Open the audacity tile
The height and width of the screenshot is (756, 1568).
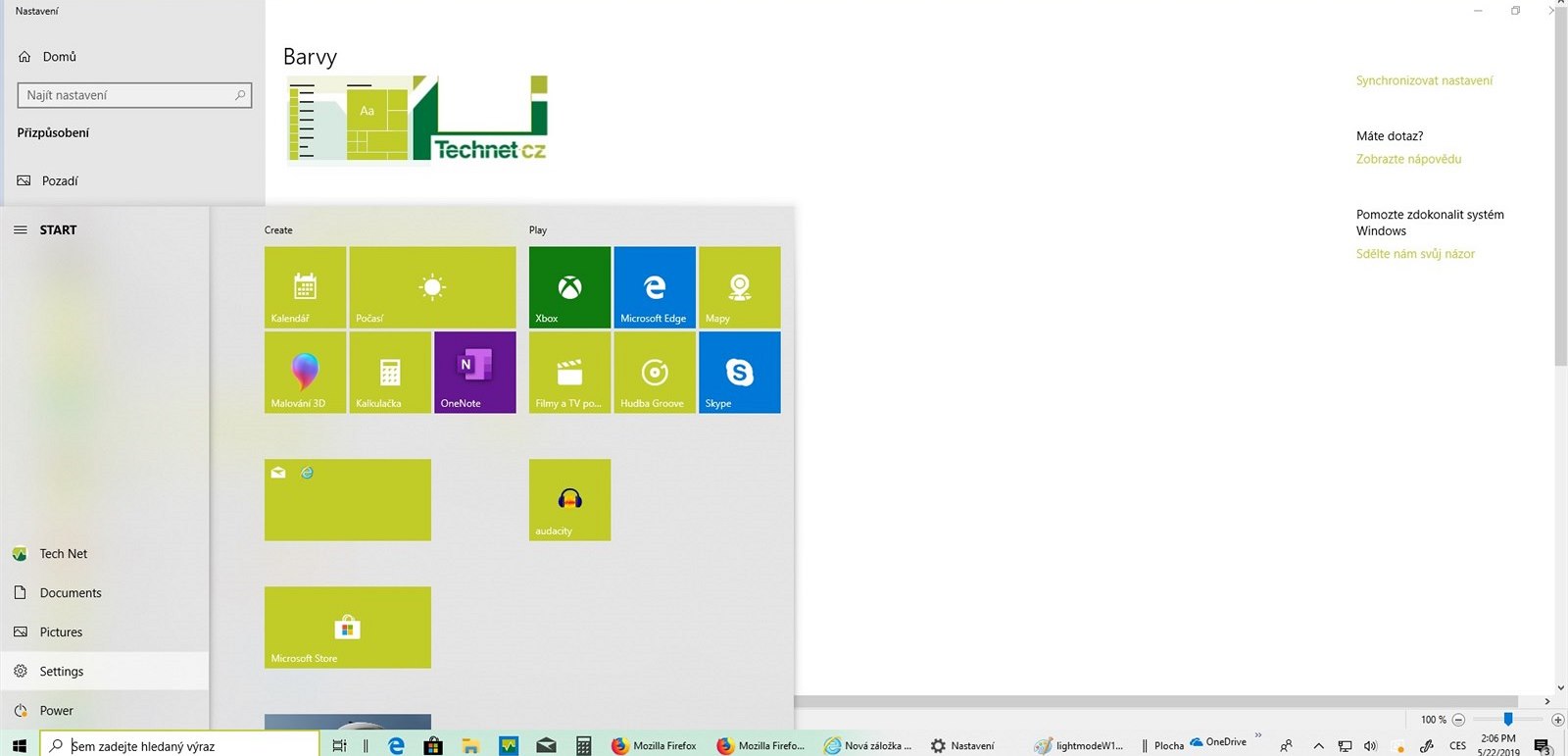(569, 500)
